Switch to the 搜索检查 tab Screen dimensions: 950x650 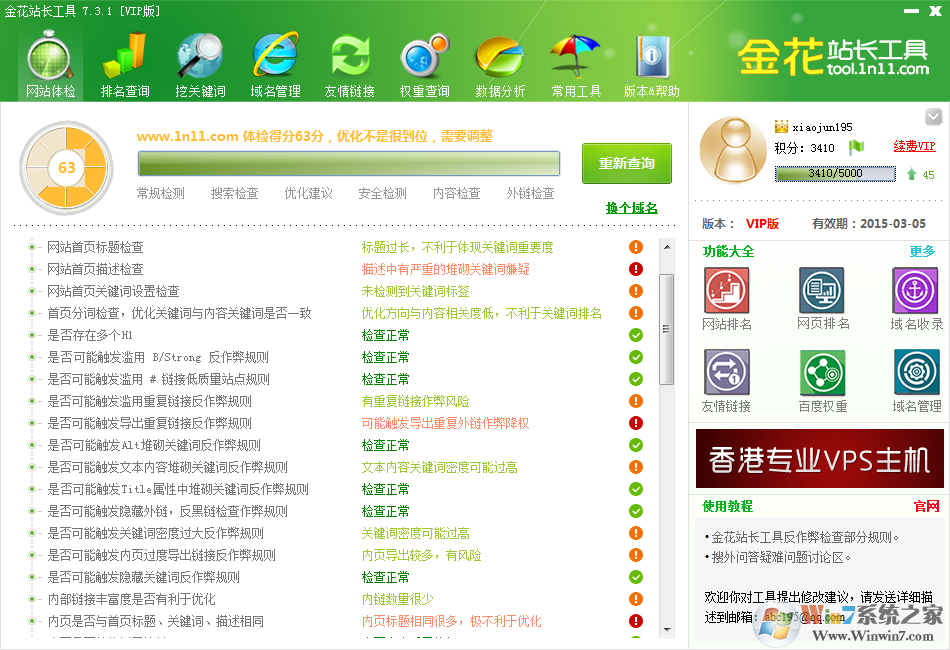coord(234,193)
